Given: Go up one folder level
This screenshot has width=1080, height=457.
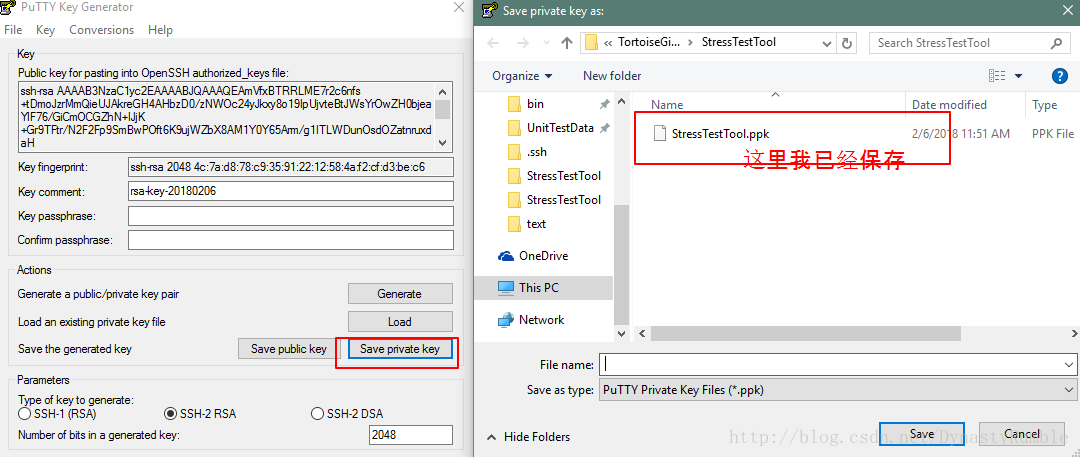Looking at the screenshot, I should pos(567,43).
